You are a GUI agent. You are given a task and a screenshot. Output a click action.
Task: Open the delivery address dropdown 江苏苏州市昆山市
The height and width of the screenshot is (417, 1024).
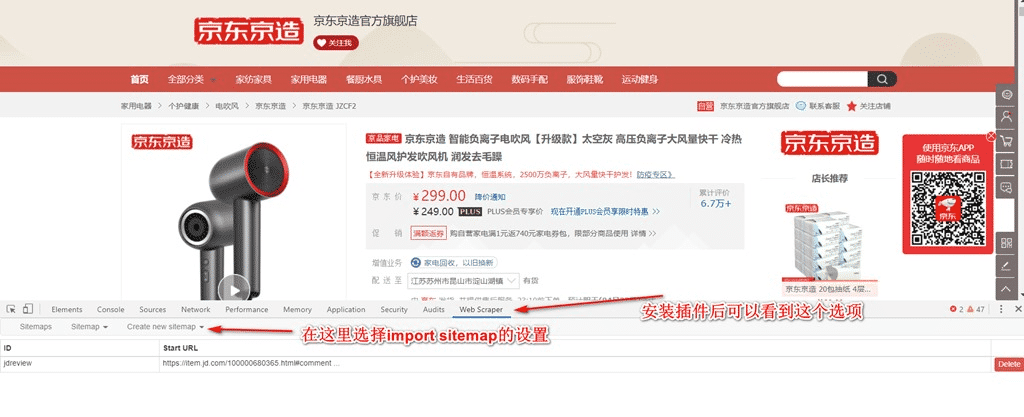(x=463, y=281)
